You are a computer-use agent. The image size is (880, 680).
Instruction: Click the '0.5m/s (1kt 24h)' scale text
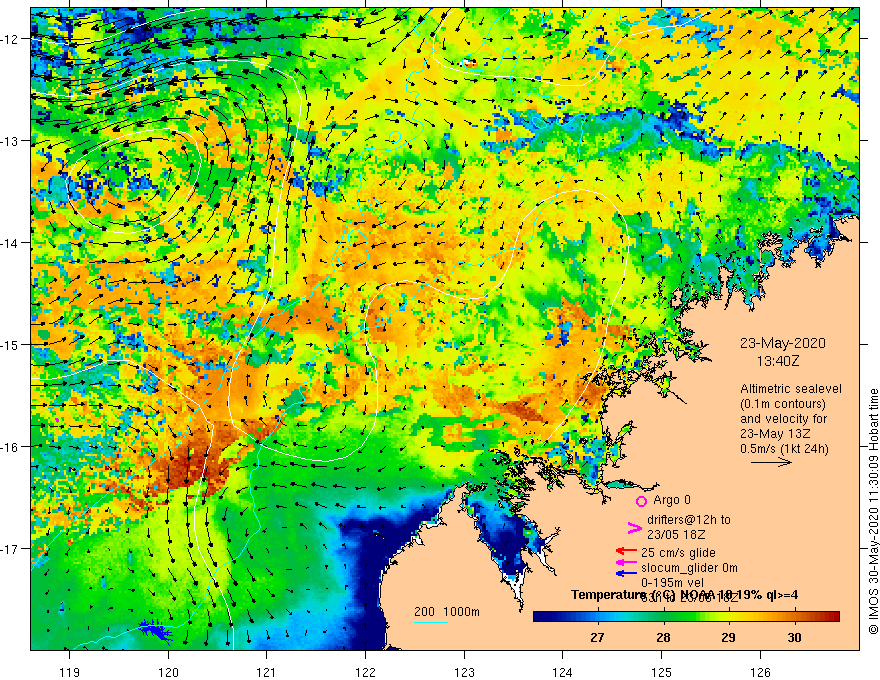784,449
